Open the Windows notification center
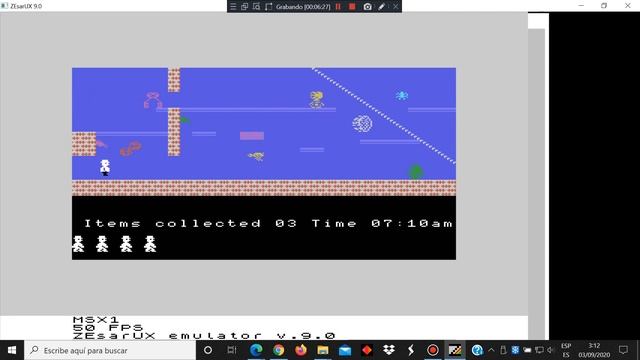Screen dimensions: 640x360 coord(623,350)
